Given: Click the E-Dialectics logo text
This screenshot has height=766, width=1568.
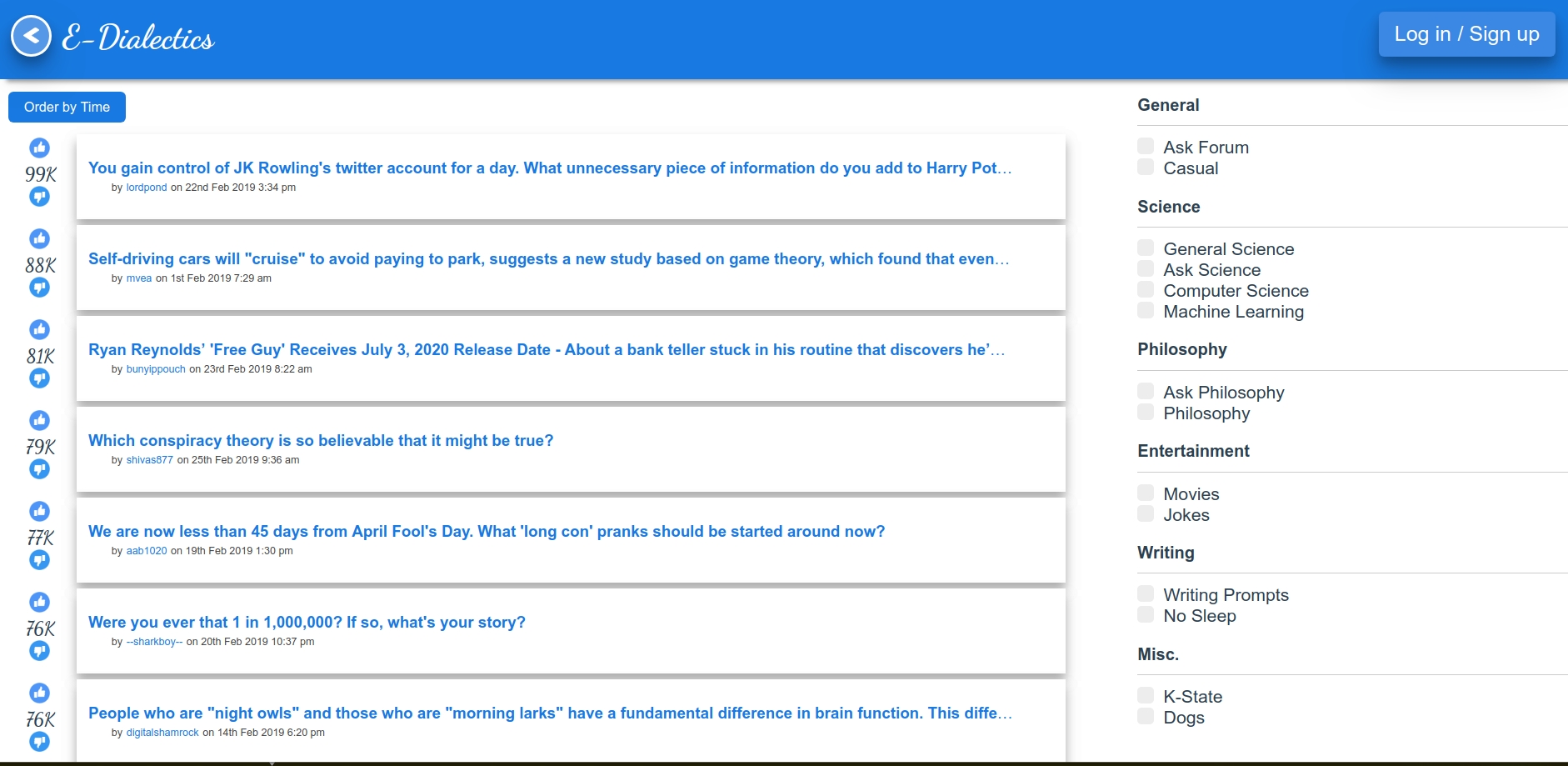Looking at the screenshot, I should point(138,38).
